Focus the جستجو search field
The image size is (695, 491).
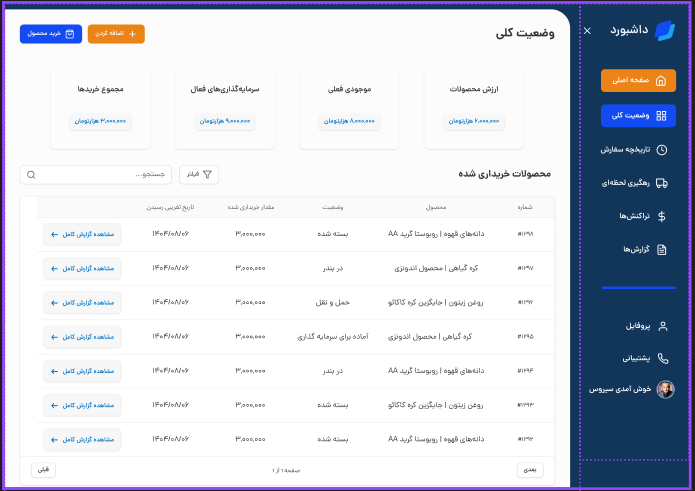[x=96, y=175]
